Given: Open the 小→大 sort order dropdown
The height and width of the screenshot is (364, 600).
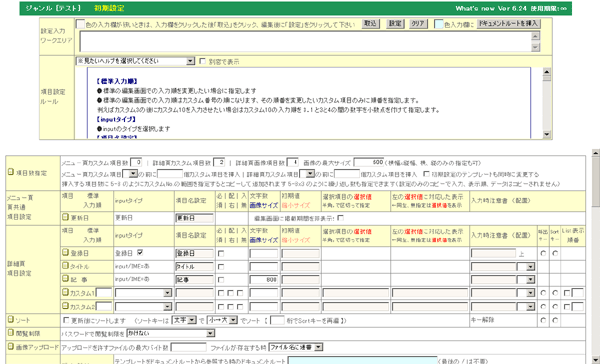Looking at the screenshot, I should pos(222,320).
